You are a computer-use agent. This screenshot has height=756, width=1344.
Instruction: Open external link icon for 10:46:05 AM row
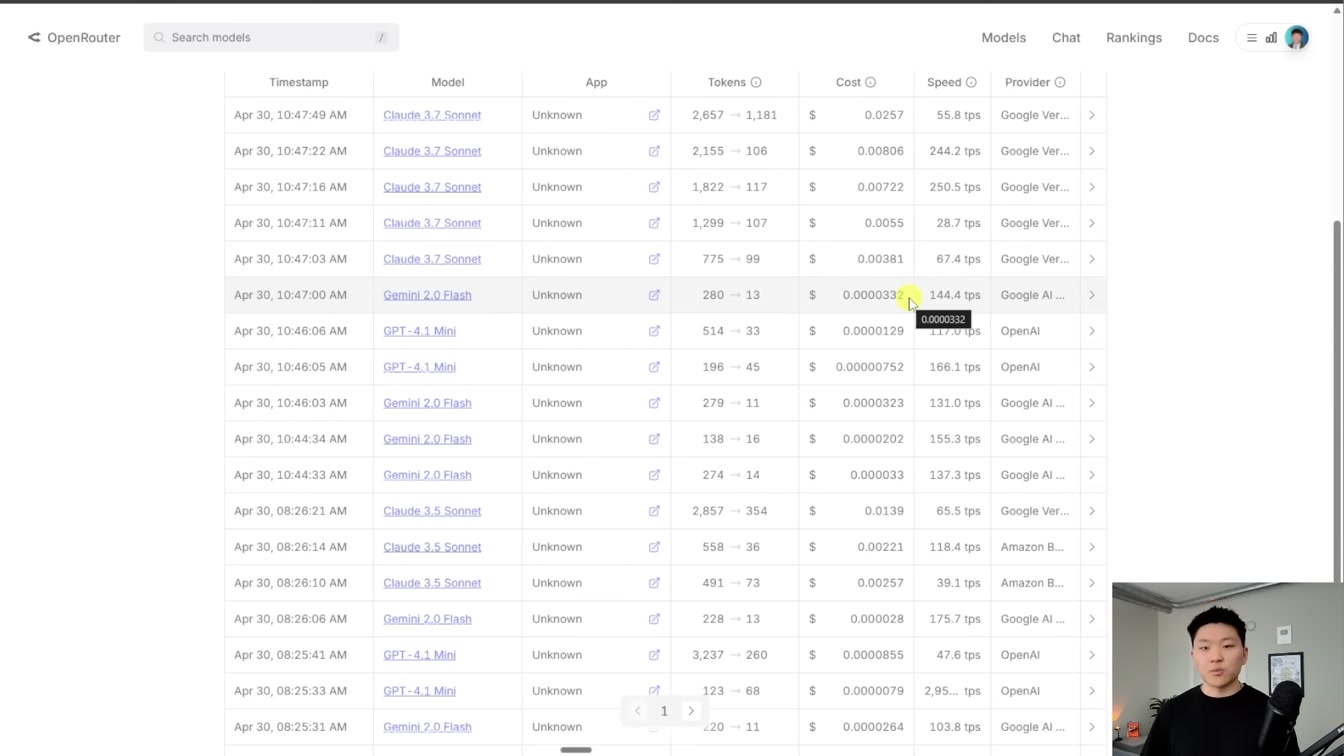point(654,367)
